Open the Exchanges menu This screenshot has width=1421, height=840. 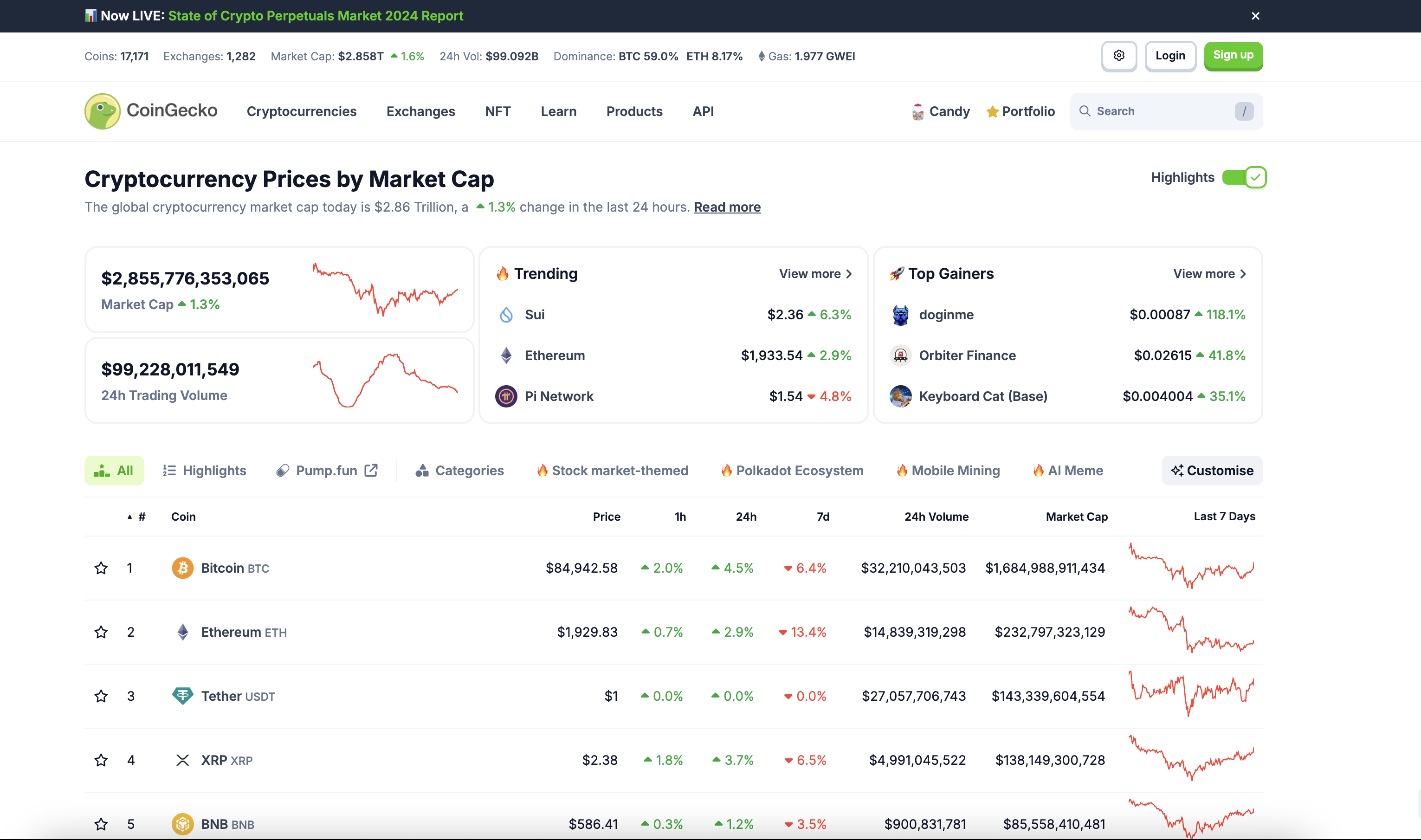point(420,111)
